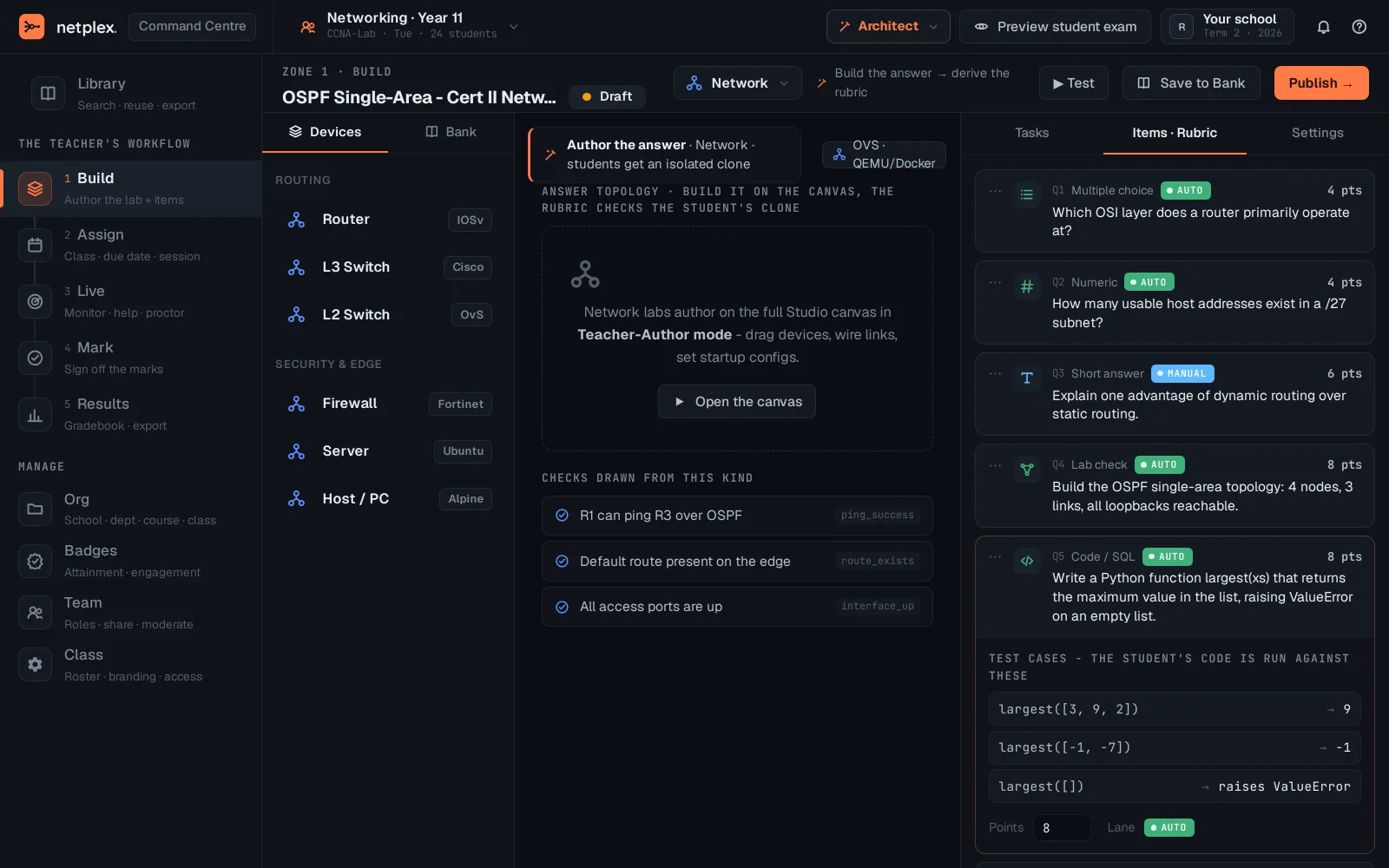
Task: Click the OVS QEMU/Docker chip
Action: tap(884, 155)
